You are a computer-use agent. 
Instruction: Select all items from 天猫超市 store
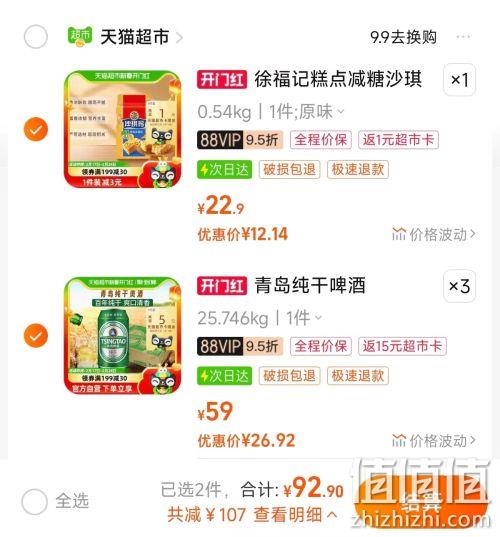point(36,37)
